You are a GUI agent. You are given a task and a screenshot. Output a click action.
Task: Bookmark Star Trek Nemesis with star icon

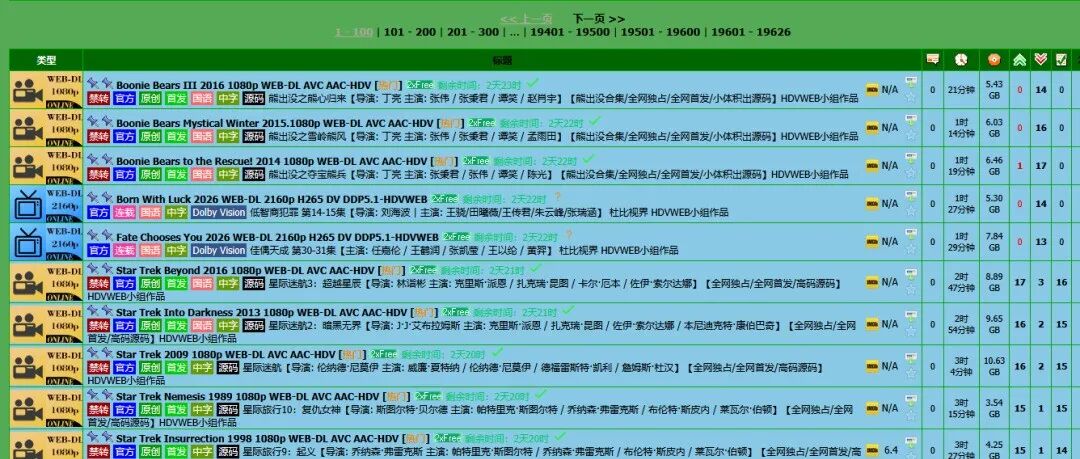(911, 416)
